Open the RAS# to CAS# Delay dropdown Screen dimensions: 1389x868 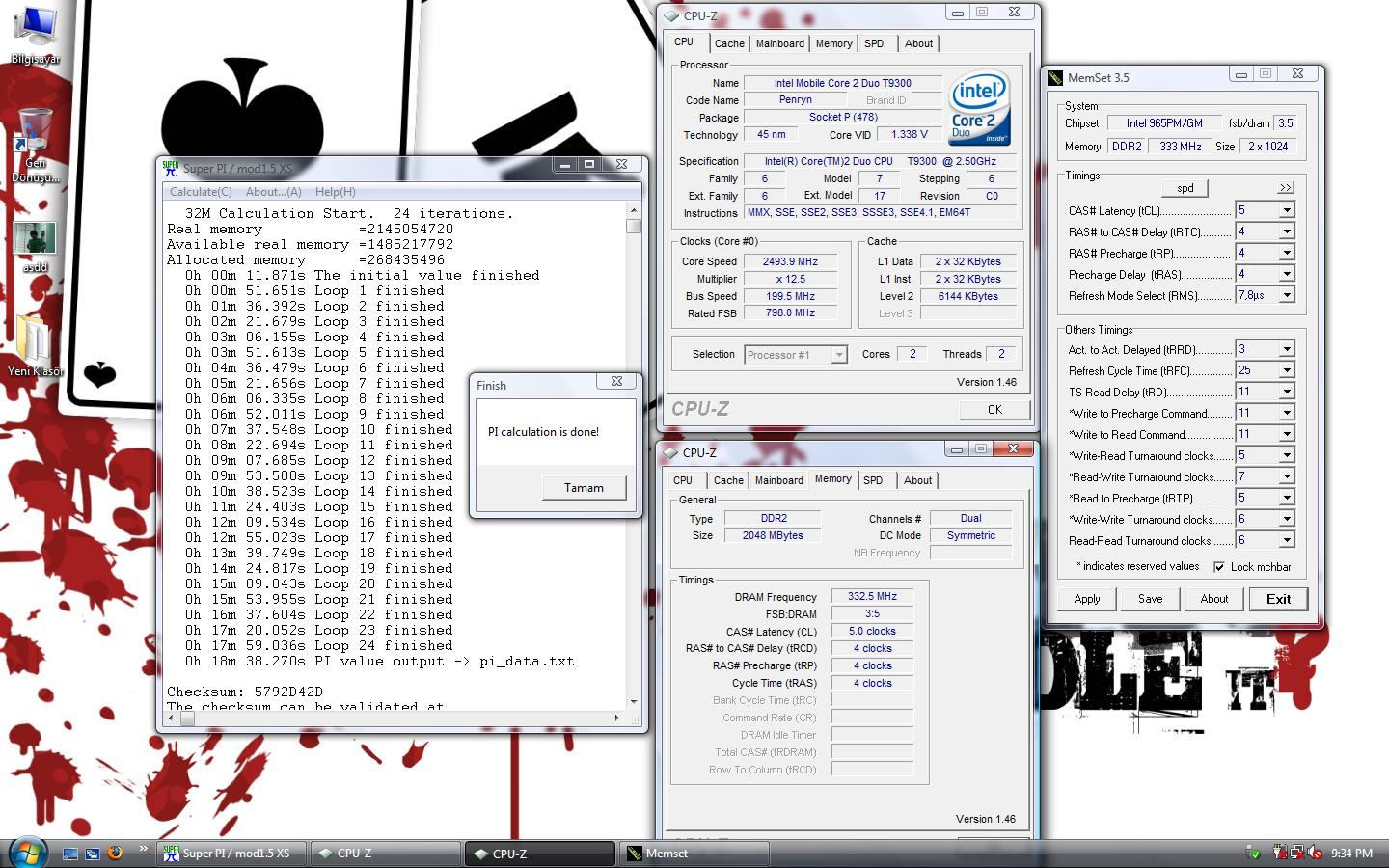pyautogui.click(x=1286, y=231)
